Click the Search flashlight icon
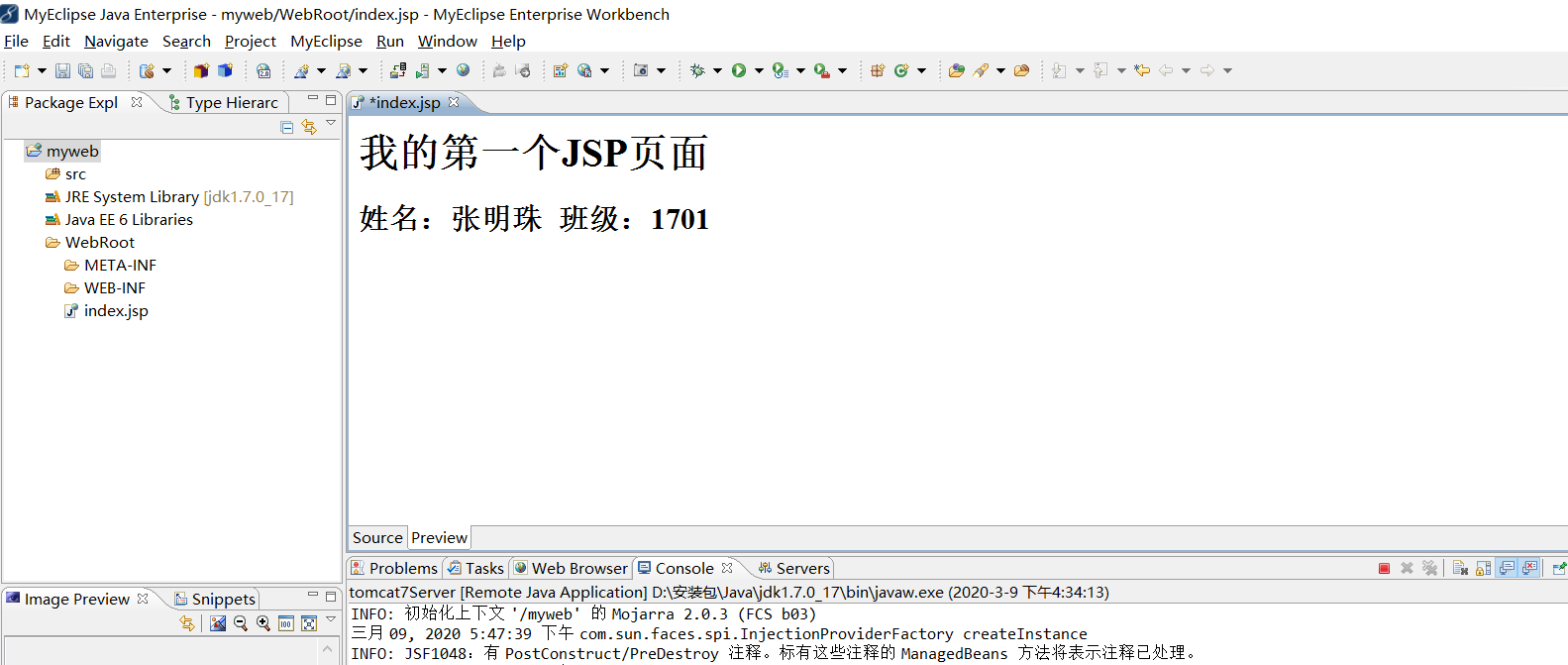This screenshot has width=1568, height=665. [x=981, y=70]
